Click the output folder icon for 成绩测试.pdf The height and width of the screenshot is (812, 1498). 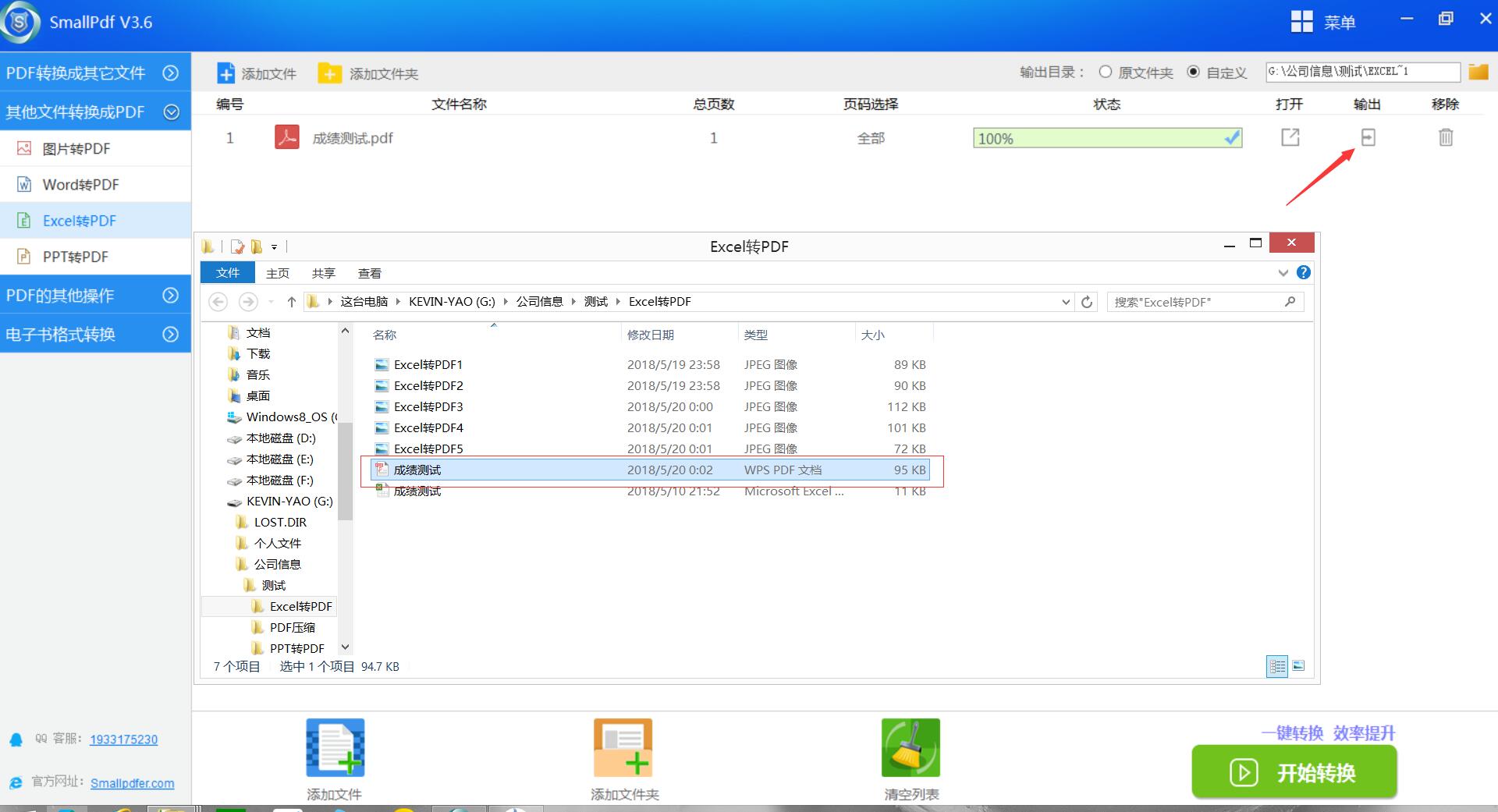[1368, 137]
